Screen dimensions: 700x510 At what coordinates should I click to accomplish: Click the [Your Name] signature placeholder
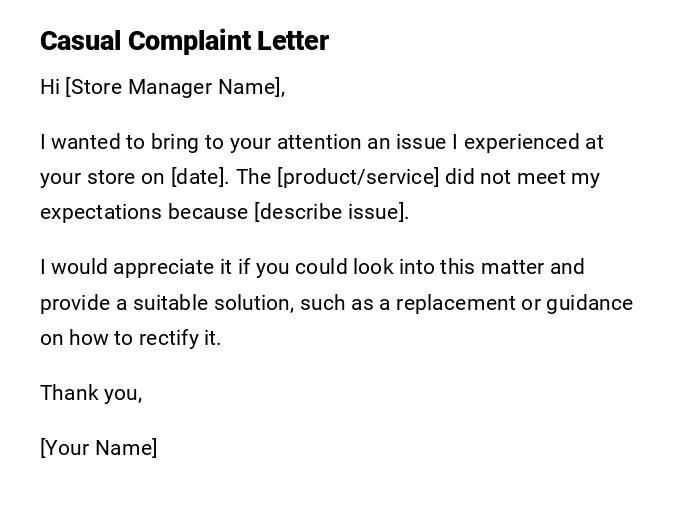pyautogui.click(x=98, y=448)
